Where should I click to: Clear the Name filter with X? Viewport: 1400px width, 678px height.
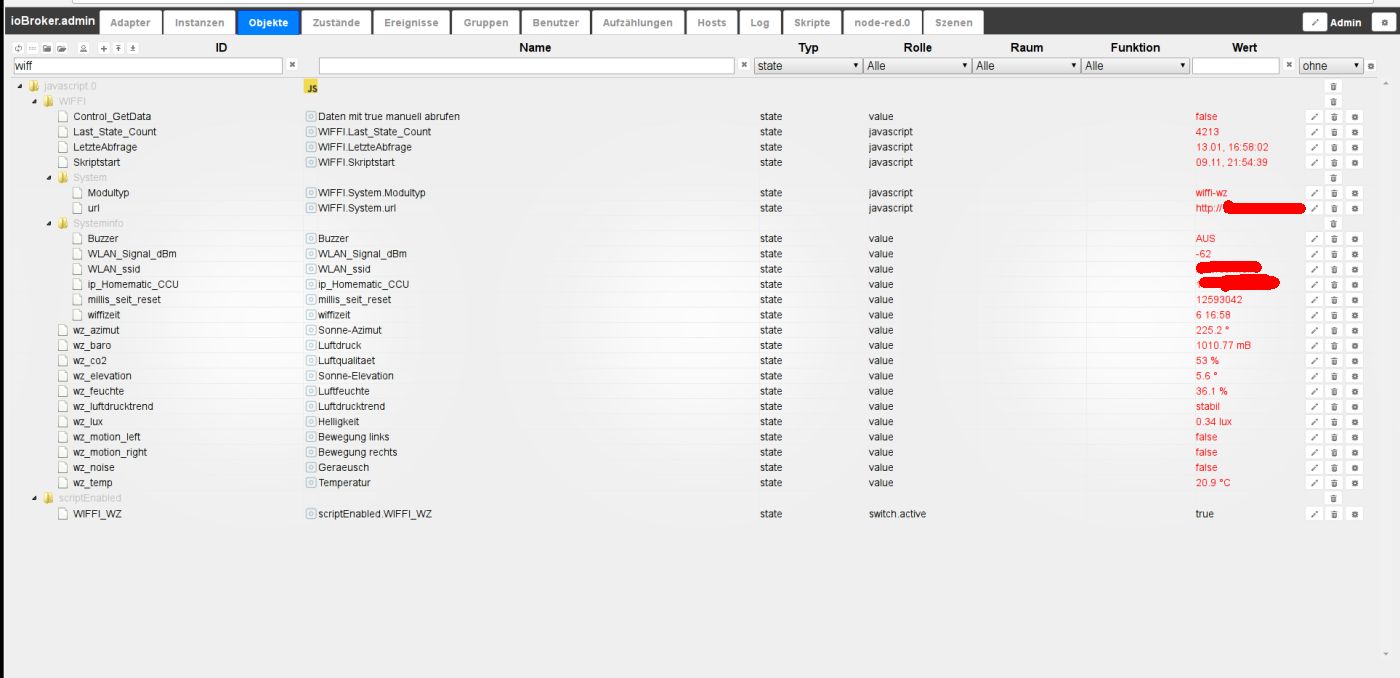click(744, 65)
